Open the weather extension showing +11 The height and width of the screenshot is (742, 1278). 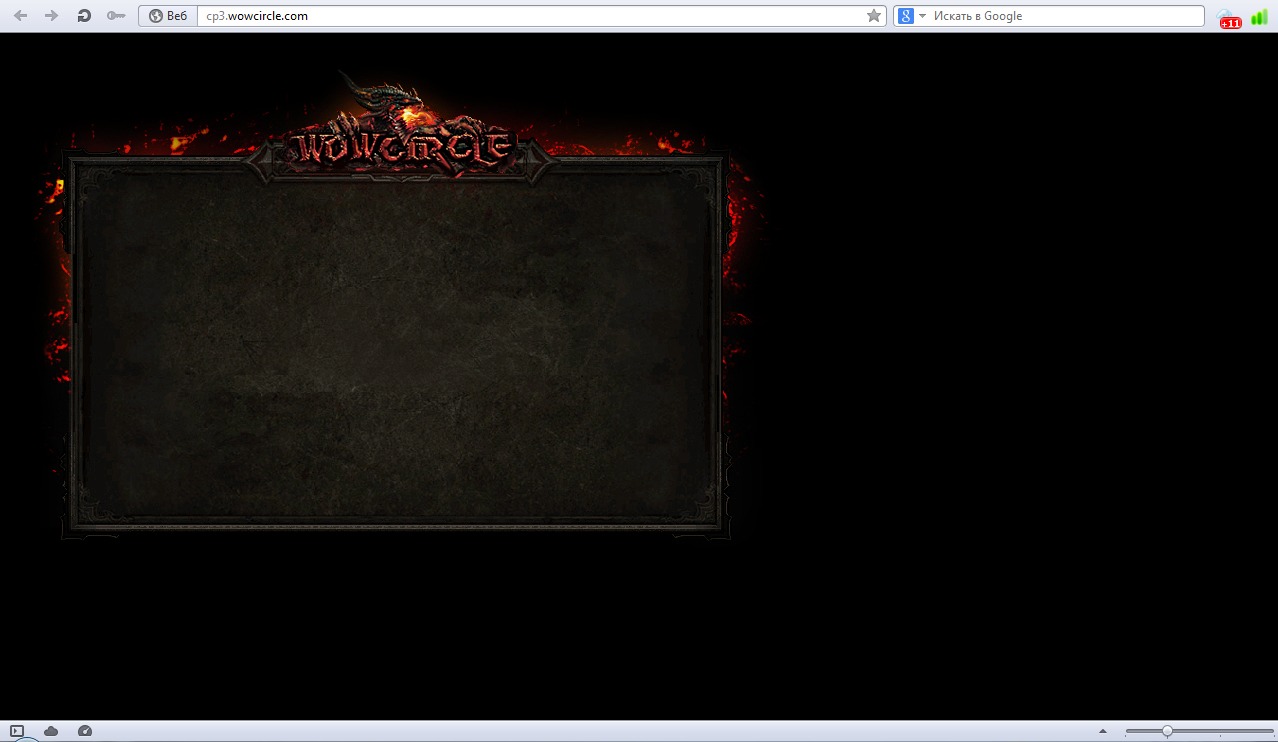point(1228,18)
